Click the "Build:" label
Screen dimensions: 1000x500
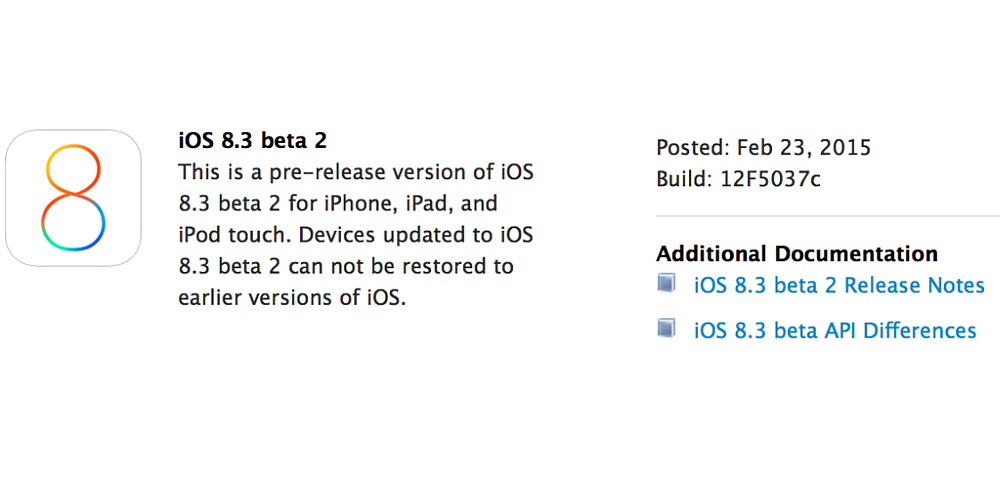(684, 179)
